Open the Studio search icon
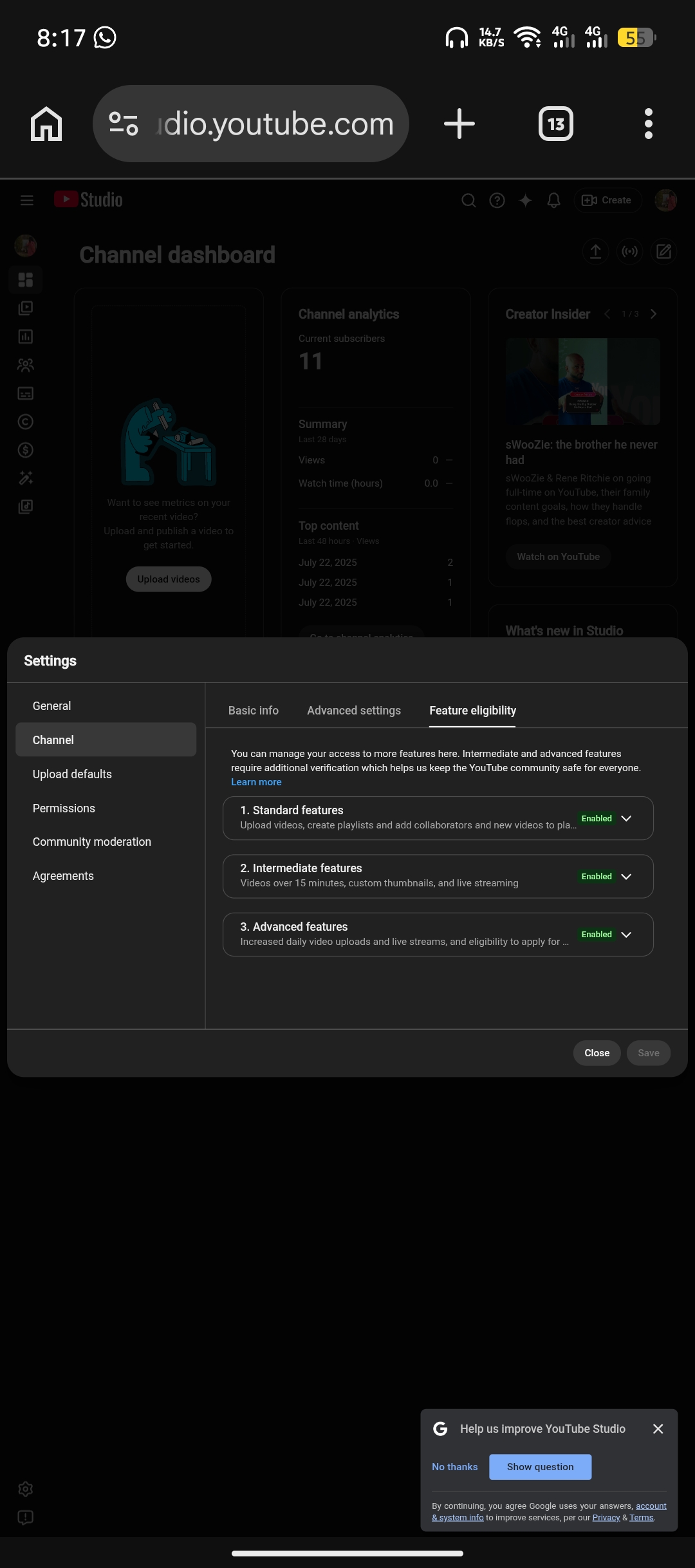 [x=469, y=200]
